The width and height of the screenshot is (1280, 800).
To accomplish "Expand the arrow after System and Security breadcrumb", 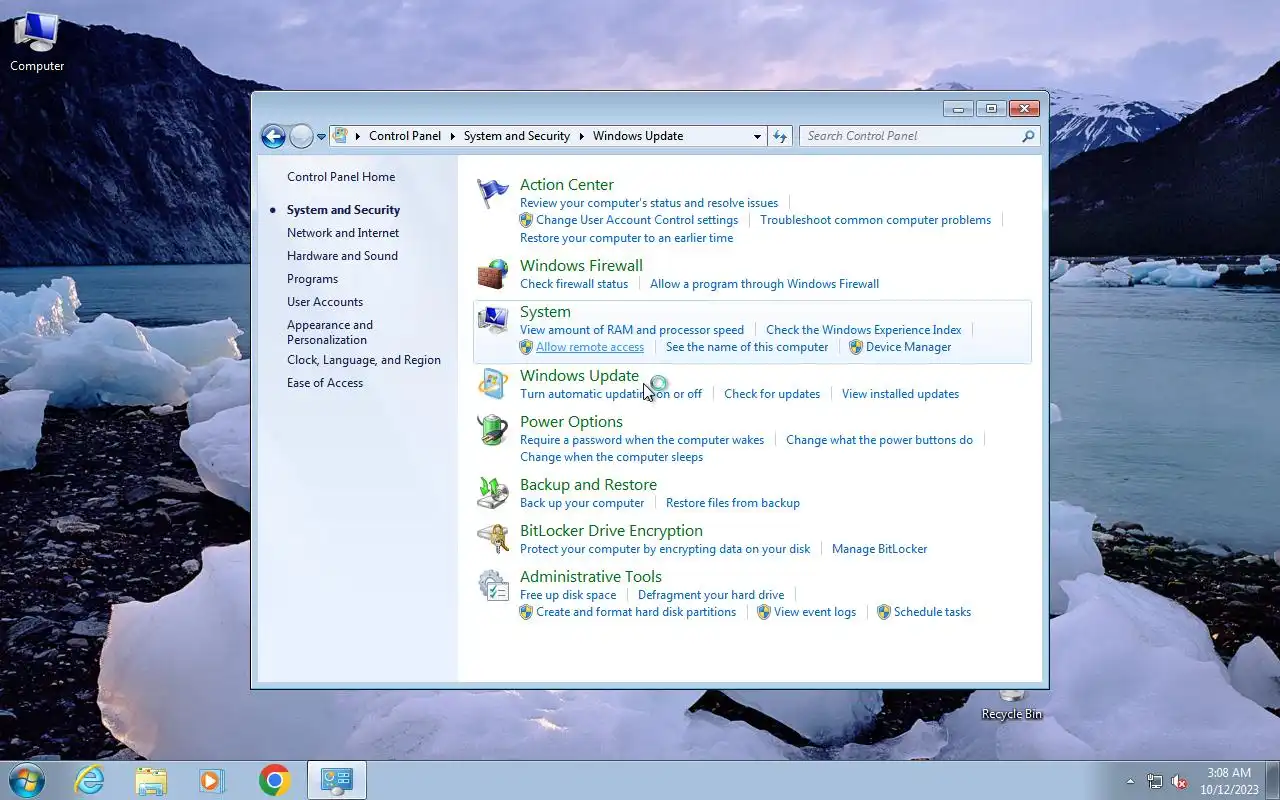I will pyautogui.click(x=581, y=136).
